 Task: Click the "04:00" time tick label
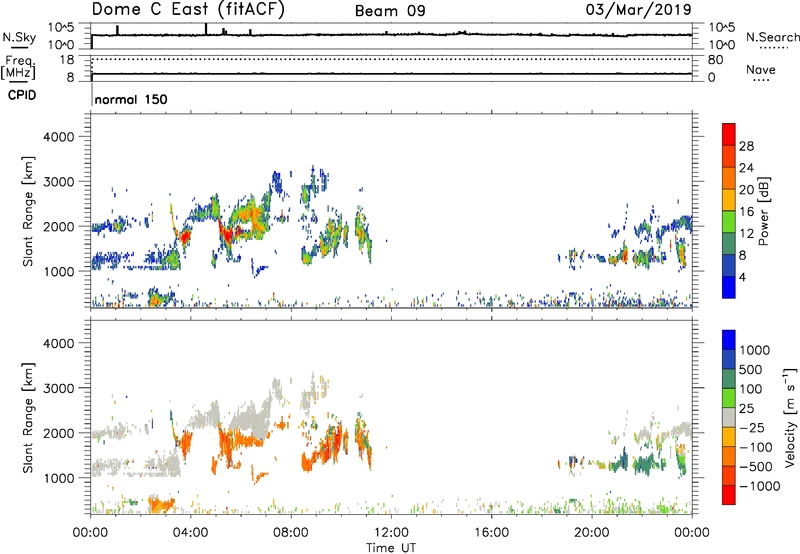pos(191,533)
